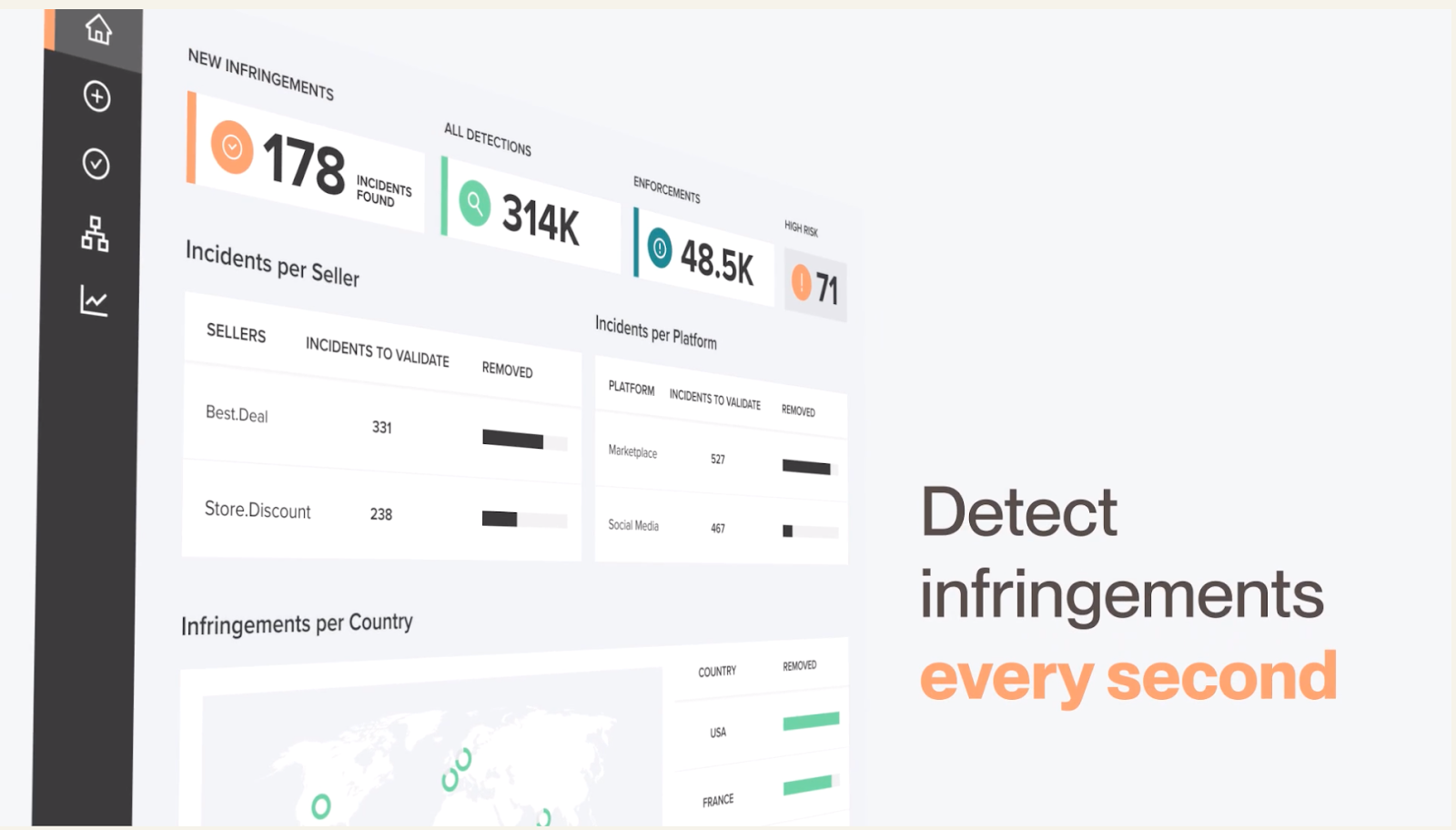The width and height of the screenshot is (1456, 830).
Task: Select the USA country label
Action: 718,733
